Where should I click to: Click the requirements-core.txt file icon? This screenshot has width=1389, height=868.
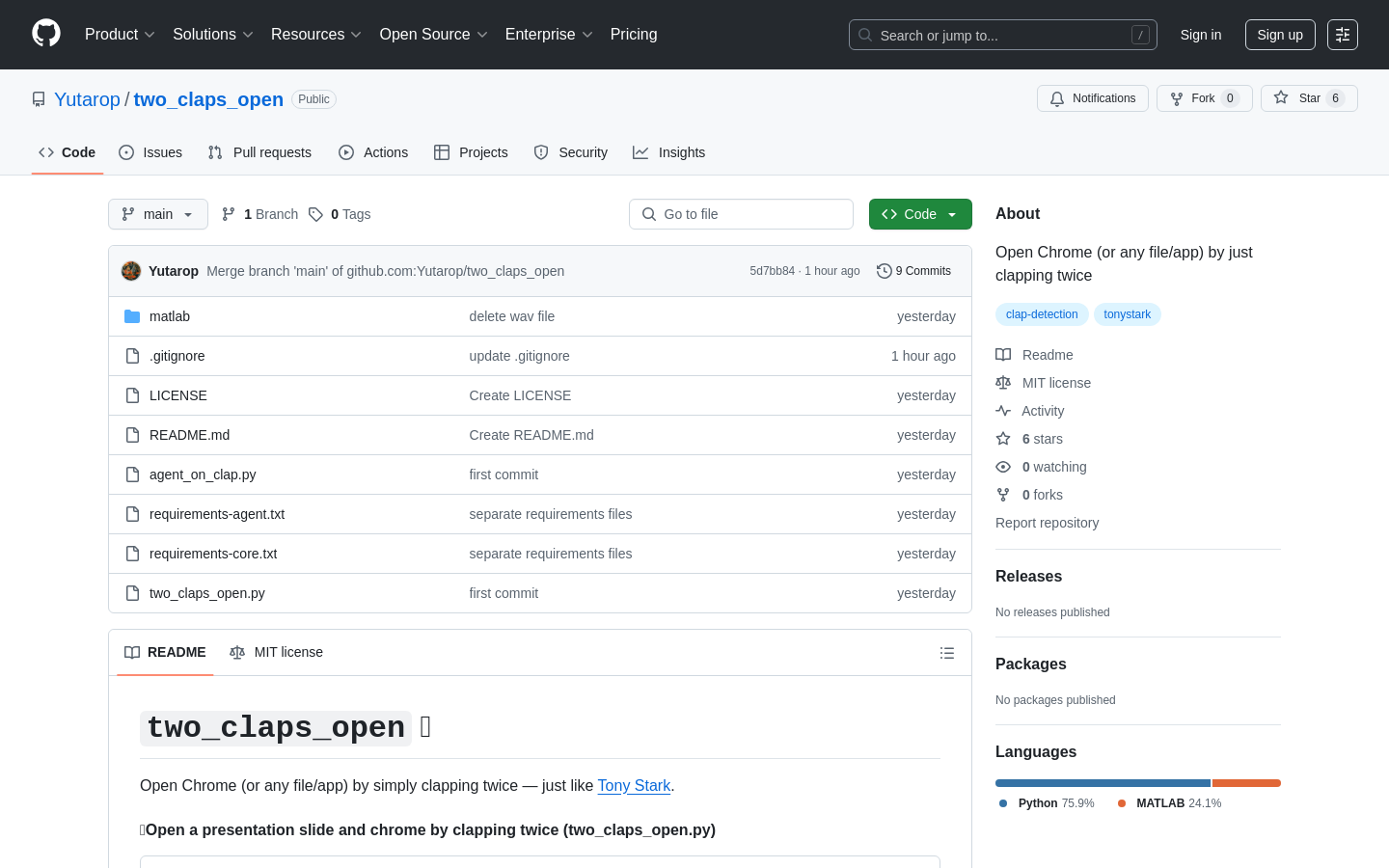(x=133, y=554)
